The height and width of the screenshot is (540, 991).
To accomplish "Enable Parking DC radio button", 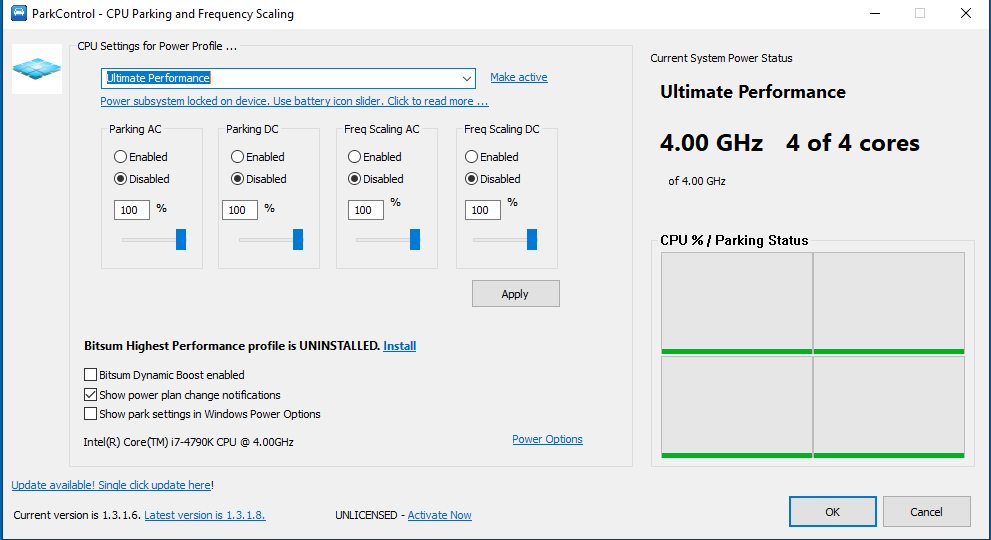I will [237, 156].
